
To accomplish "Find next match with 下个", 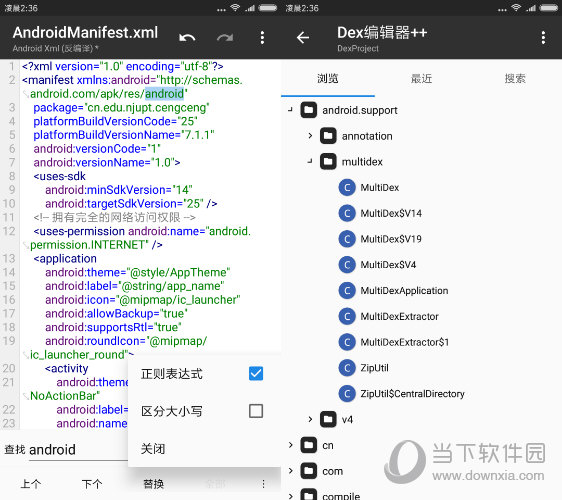I will (x=92, y=484).
